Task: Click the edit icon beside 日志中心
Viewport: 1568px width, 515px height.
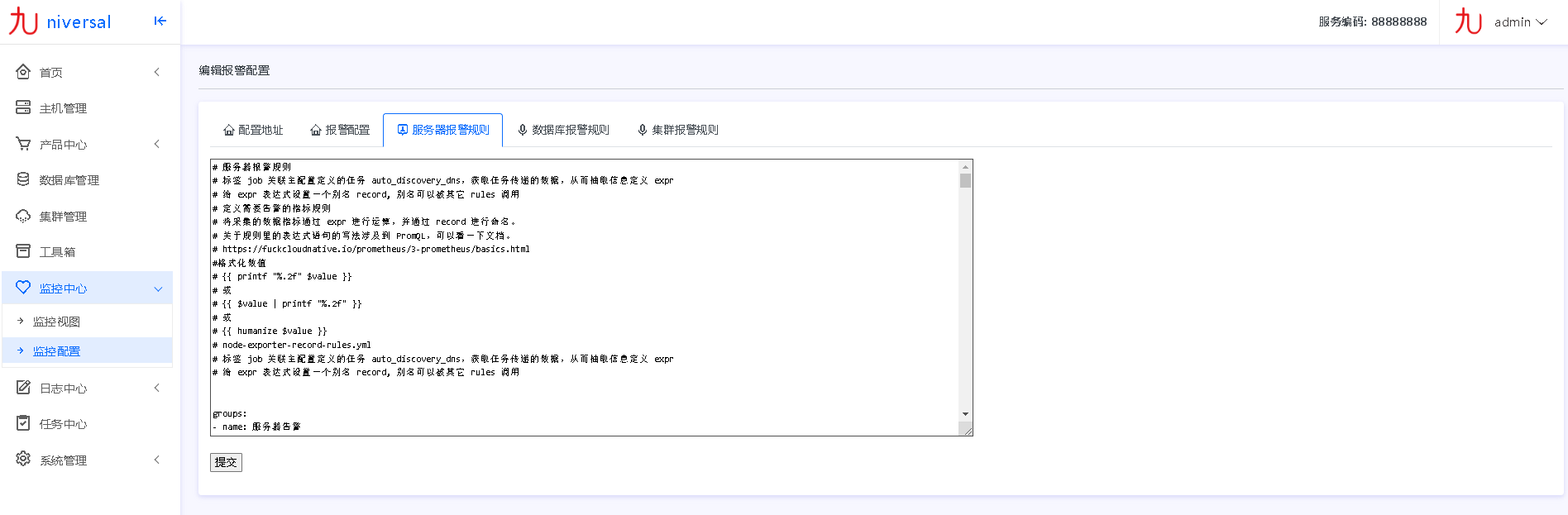Action: (x=23, y=388)
